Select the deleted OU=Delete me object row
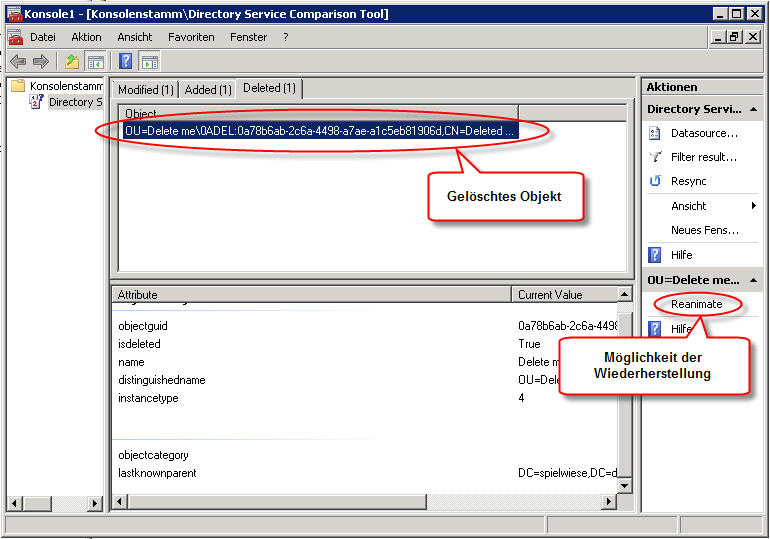Screen dimensions: 770x539 coord(320,131)
